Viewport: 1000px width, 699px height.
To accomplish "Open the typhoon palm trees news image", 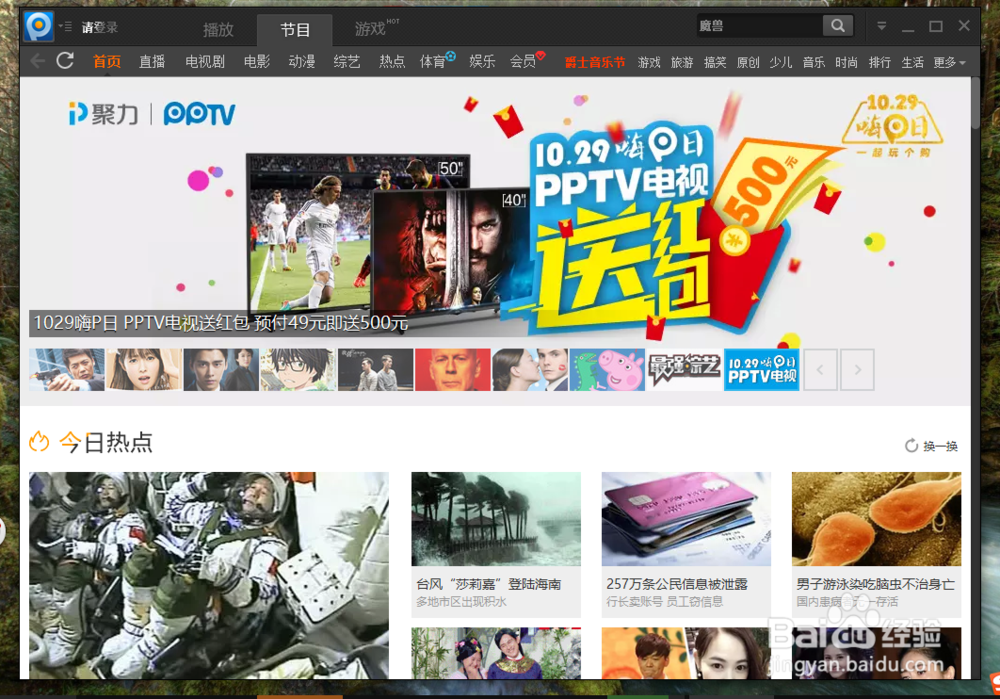I will [496, 519].
